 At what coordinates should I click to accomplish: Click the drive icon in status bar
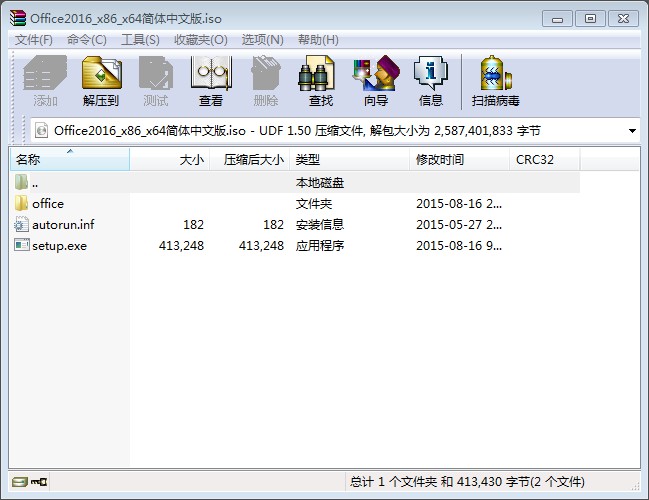coord(19,482)
